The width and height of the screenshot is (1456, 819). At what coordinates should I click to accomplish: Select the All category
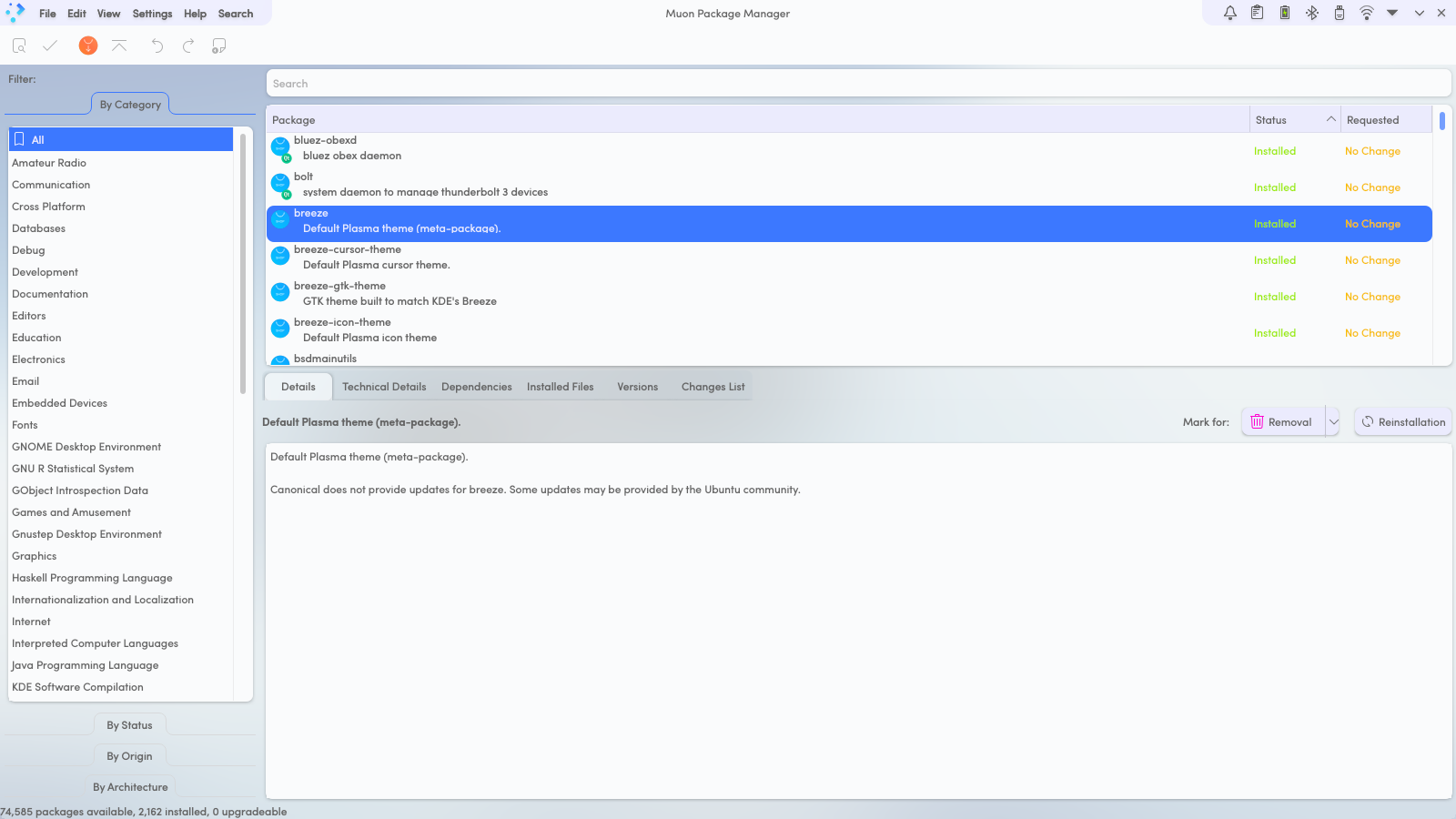121,139
